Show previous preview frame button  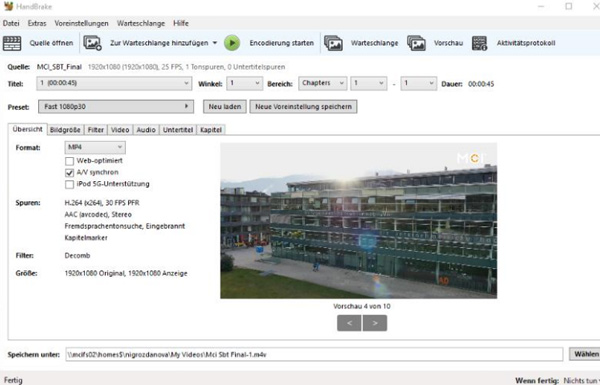click(349, 323)
